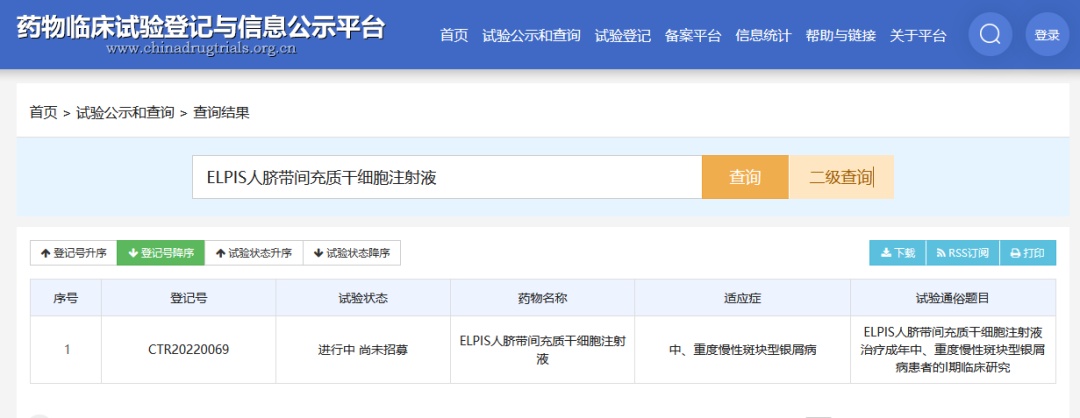Click the magnifier search icon in header
Screen dimensions: 1080x418
point(990,34)
